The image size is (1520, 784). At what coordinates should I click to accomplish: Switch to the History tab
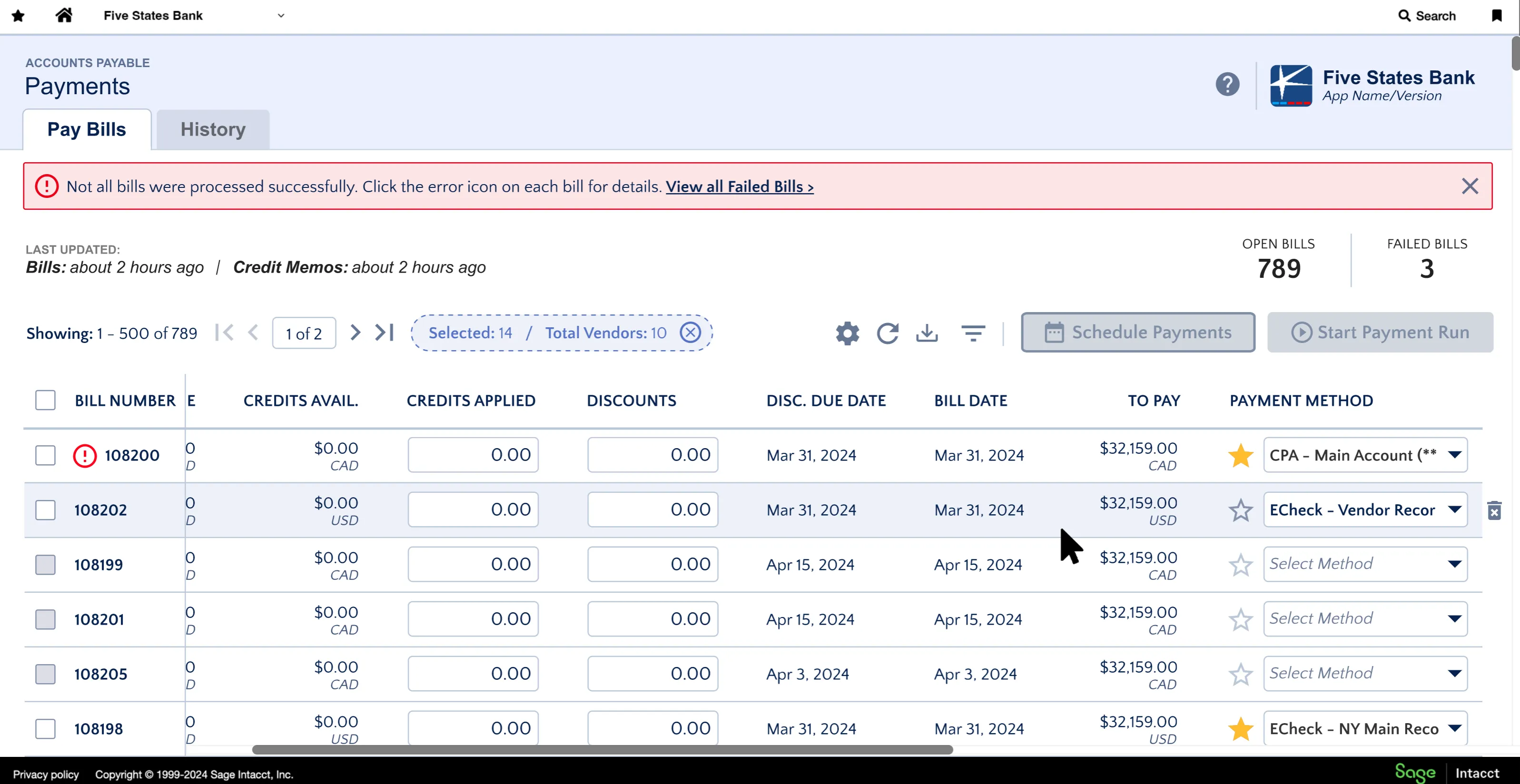click(213, 130)
